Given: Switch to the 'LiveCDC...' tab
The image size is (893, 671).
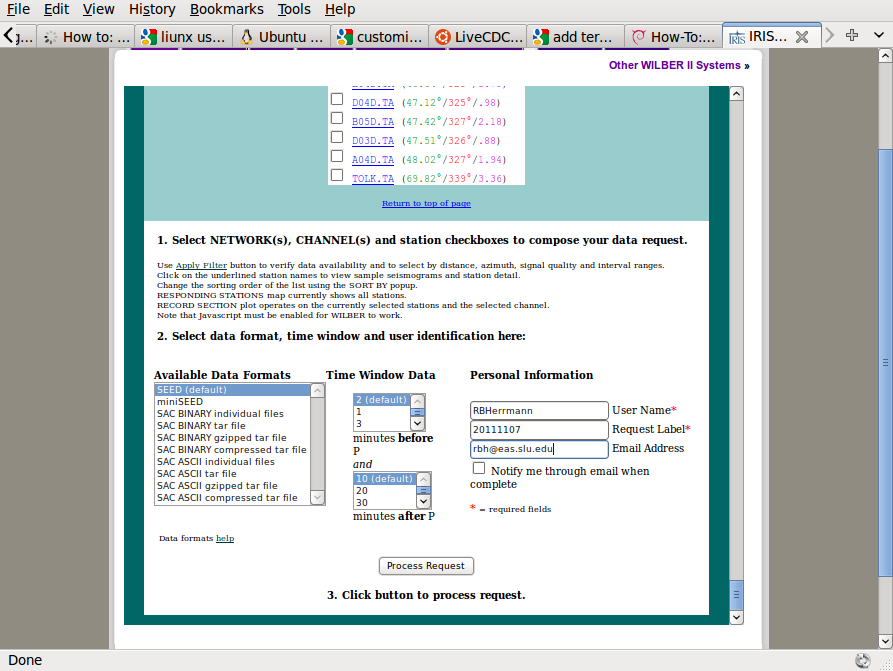Looking at the screenshot, I should click(x=478, y=37).
